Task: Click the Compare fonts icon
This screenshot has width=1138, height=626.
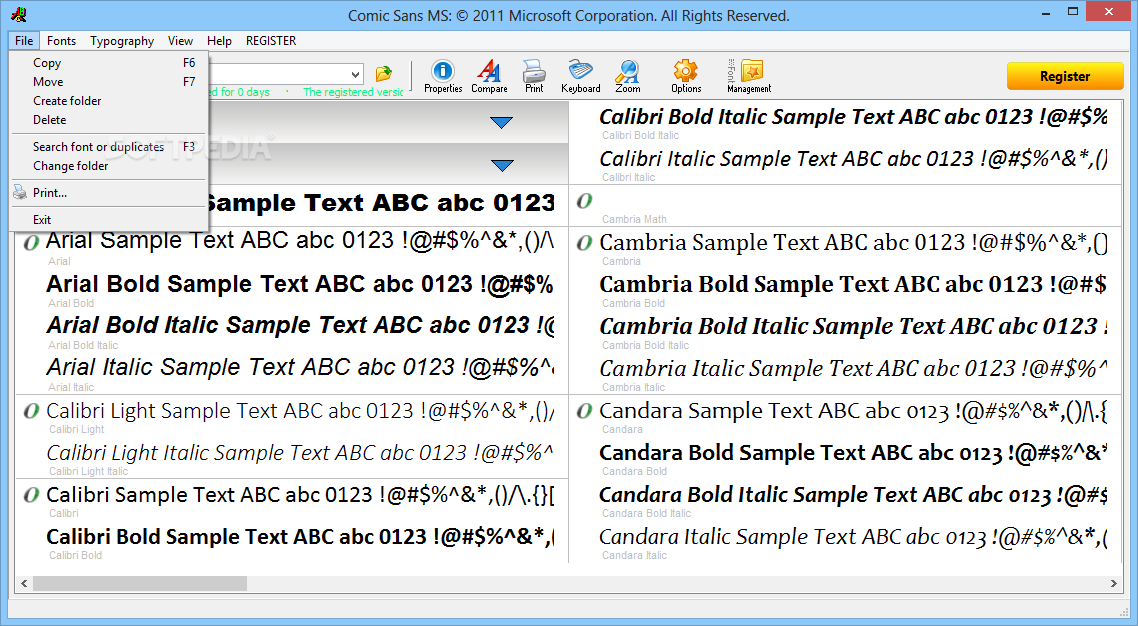Action: 489,76
